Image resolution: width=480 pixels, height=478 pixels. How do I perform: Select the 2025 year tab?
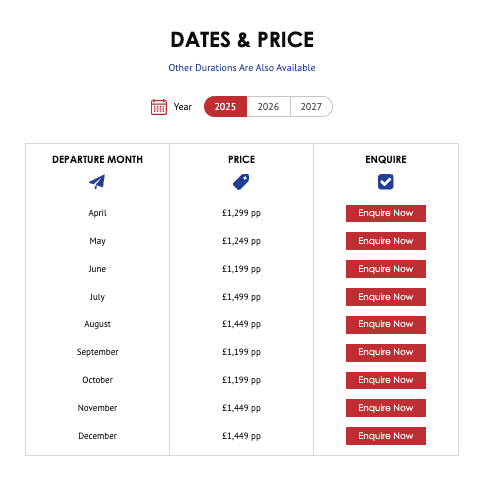[225, 107]
